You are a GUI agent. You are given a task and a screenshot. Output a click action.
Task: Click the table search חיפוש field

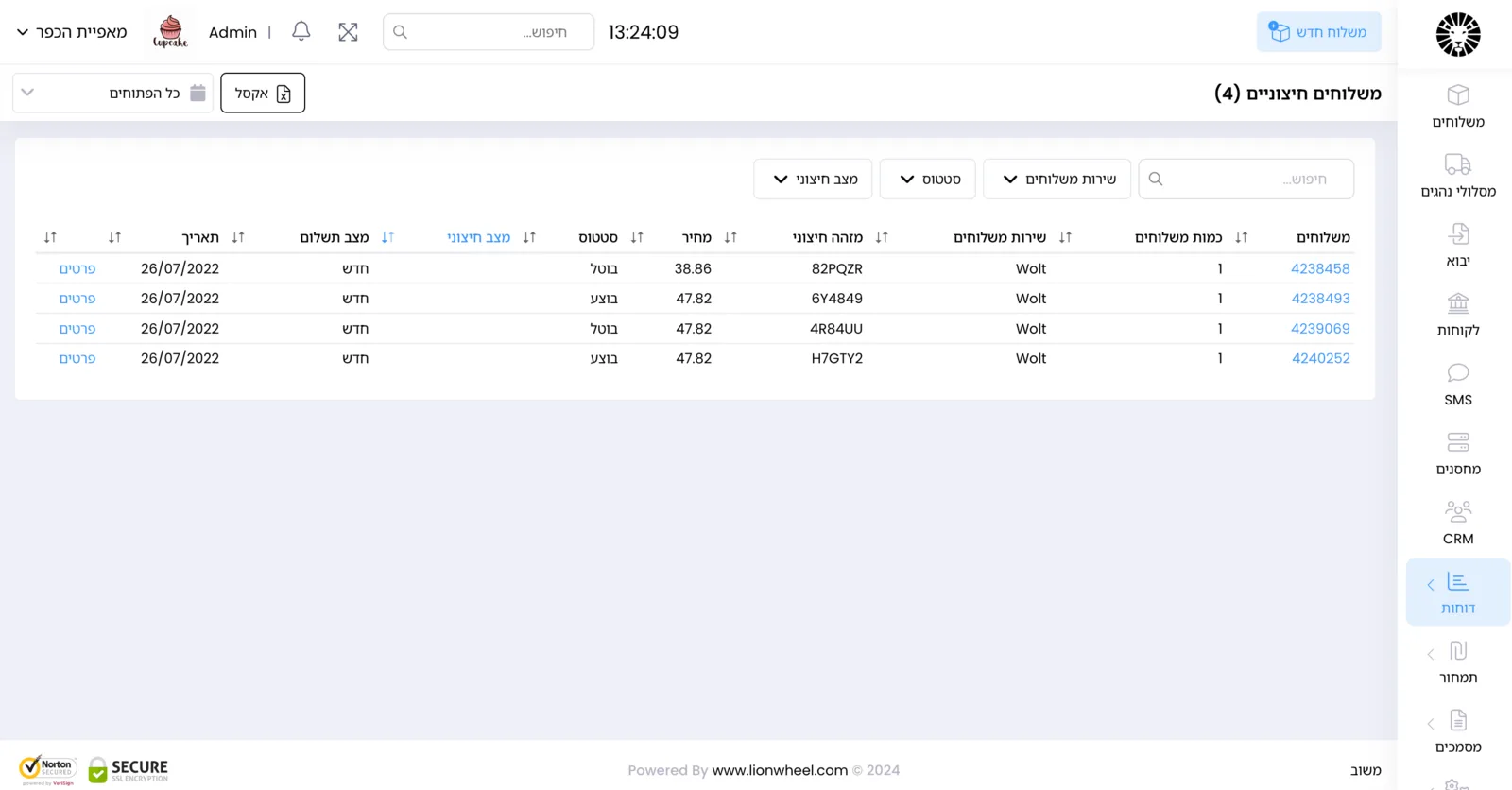click(1246, 179)
